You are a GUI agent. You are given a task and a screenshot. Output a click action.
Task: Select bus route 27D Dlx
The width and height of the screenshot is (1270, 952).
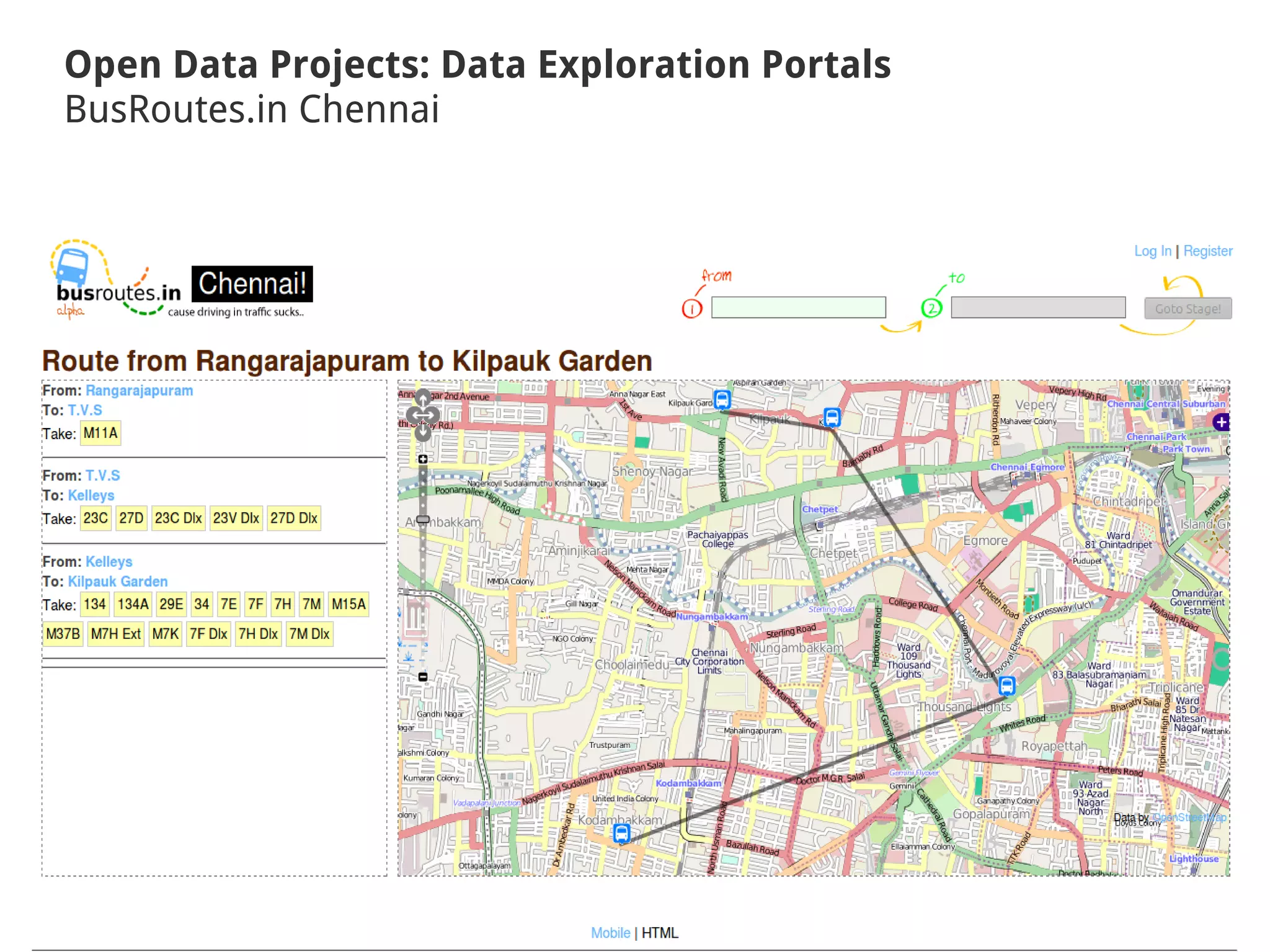(294, 518)
